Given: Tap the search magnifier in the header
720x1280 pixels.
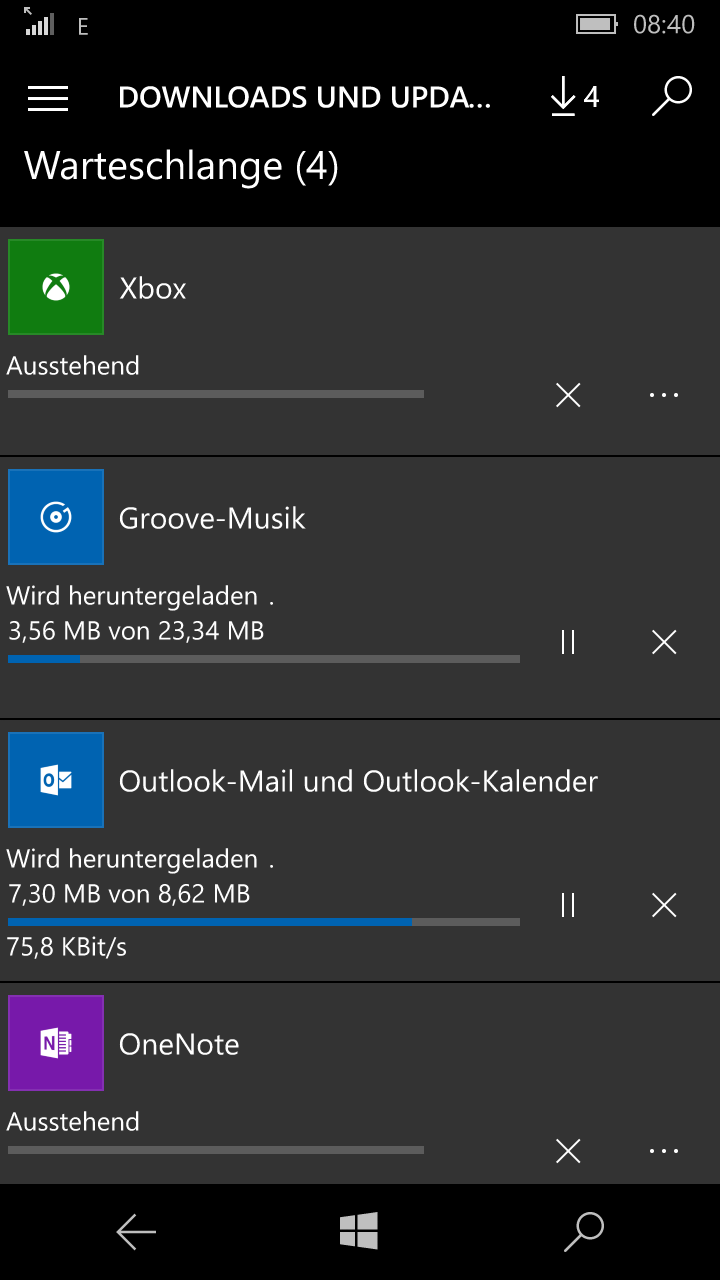Looking at the screenshot, I should [672, 97].
